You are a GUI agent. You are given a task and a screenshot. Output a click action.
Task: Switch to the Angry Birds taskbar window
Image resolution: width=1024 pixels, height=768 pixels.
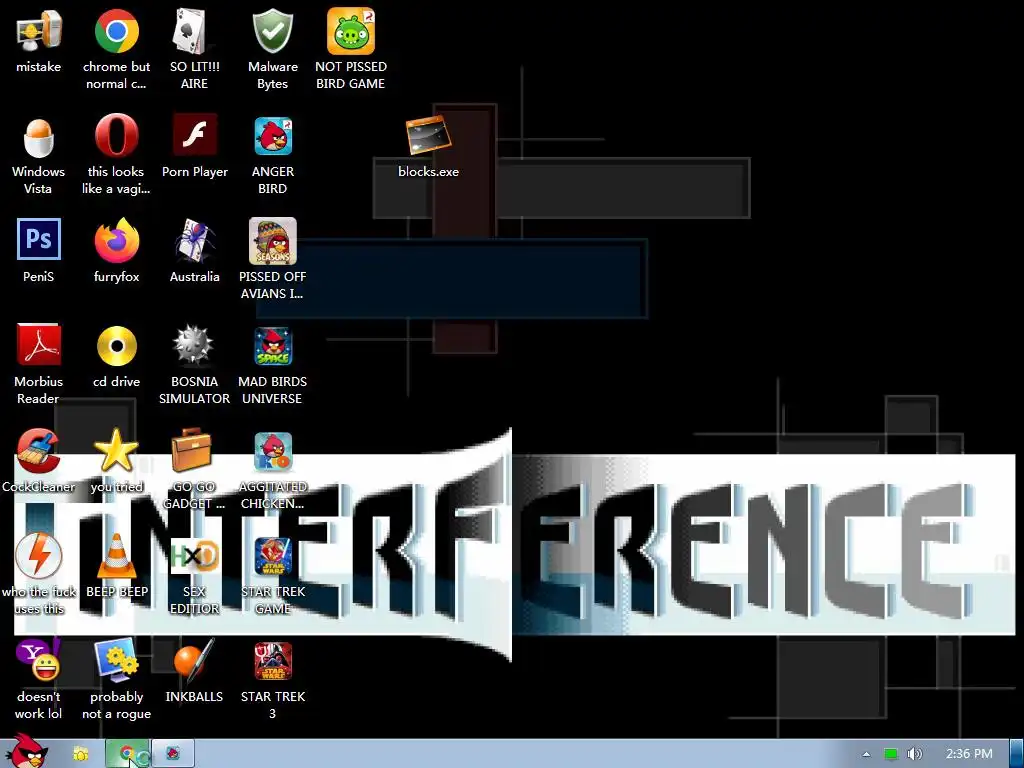[173, 754]
